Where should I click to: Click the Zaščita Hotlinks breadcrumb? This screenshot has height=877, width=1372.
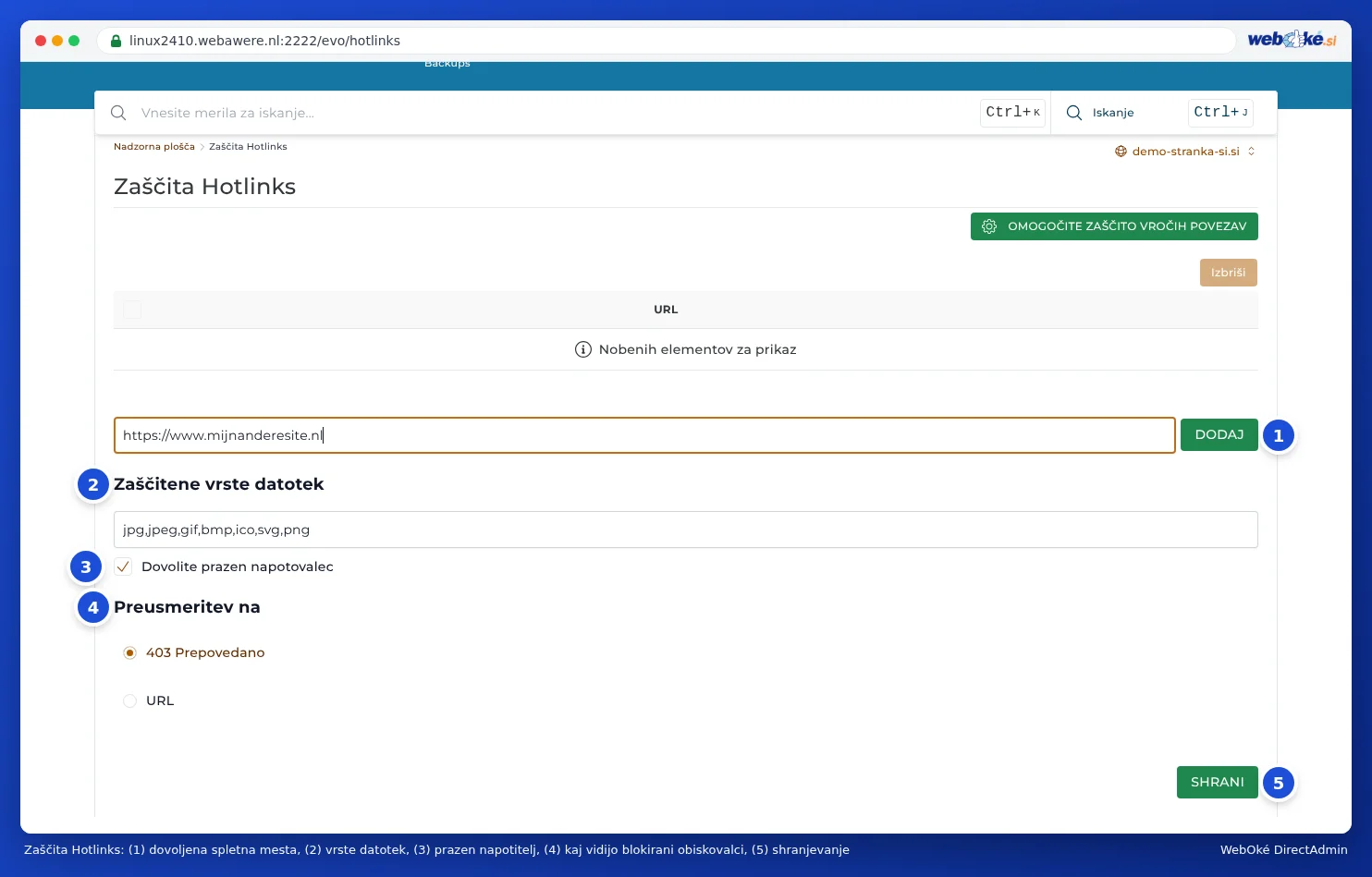[248, 147]
